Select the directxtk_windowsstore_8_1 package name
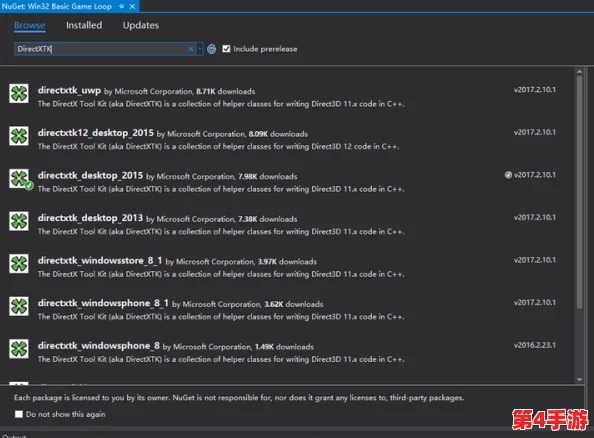 coord(100,261)
